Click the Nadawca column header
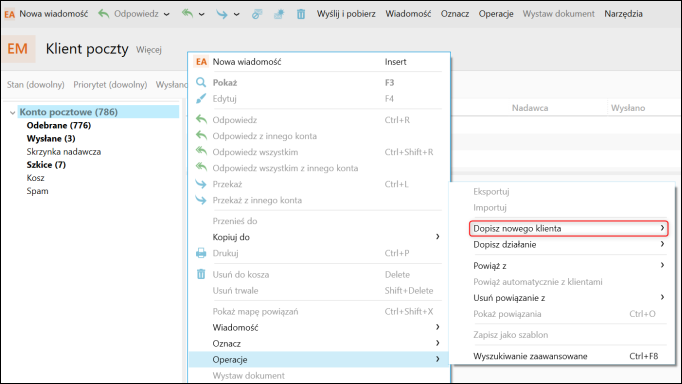682x384 pixels. tap(529, 108)
